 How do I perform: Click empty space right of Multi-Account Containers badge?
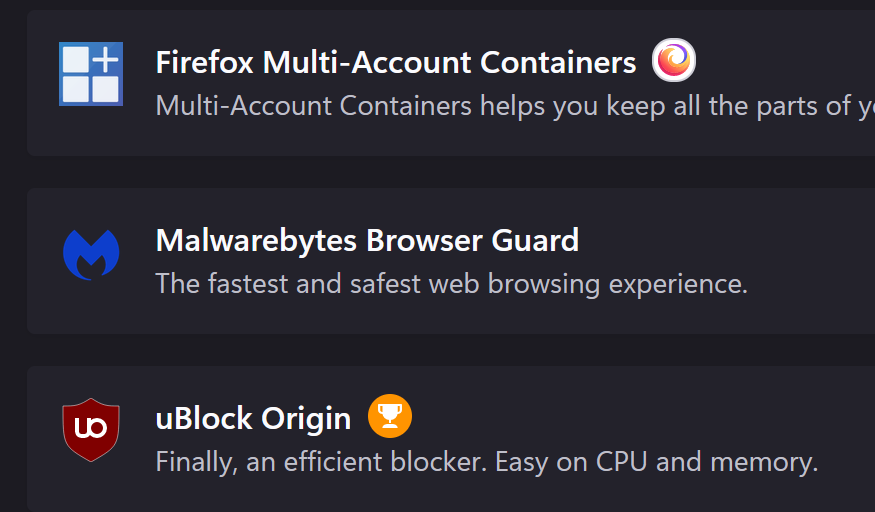780,62
